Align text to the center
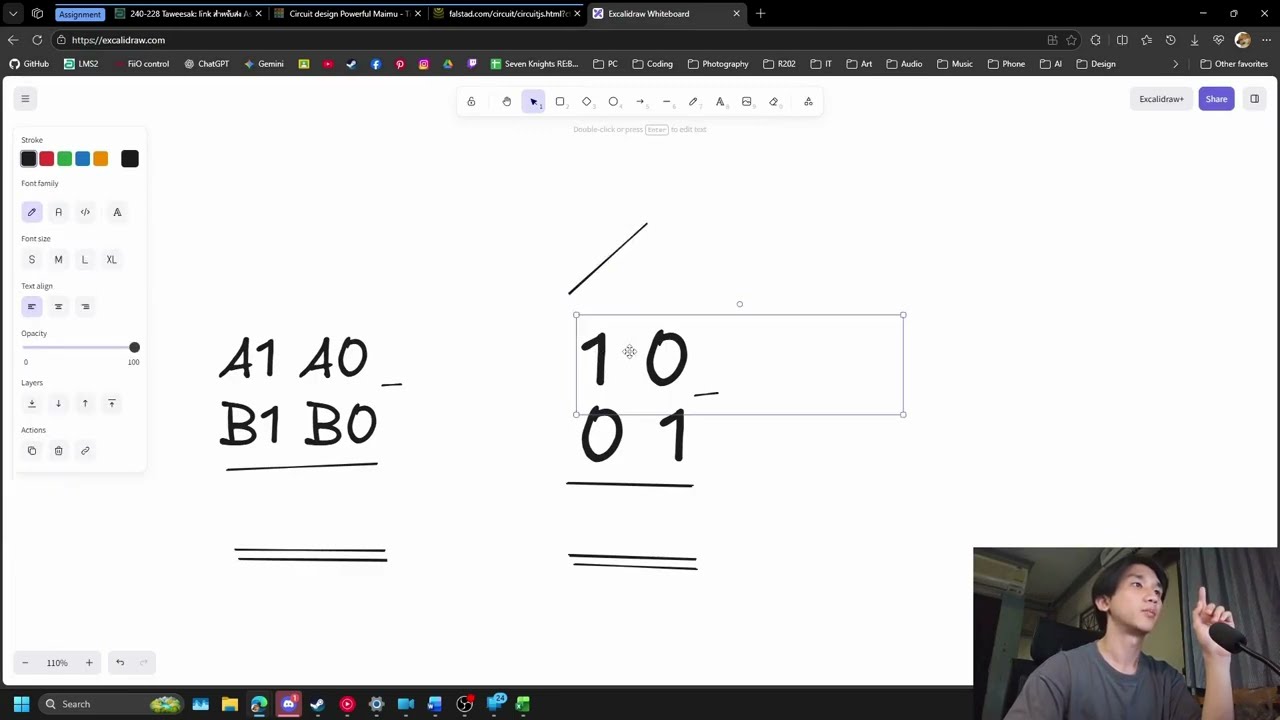This screenshot has height=720, width=1280. tap(58, 307)
